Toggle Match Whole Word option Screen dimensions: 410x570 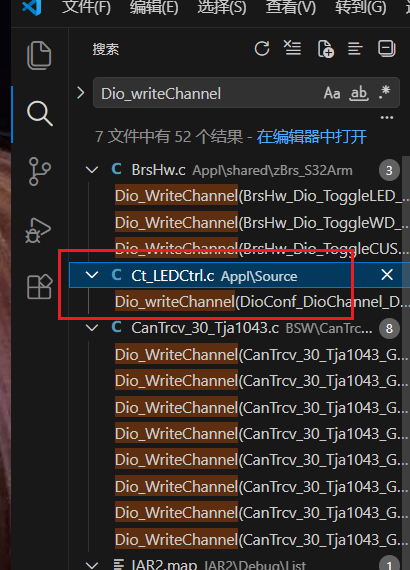click(x=359, y=93)
